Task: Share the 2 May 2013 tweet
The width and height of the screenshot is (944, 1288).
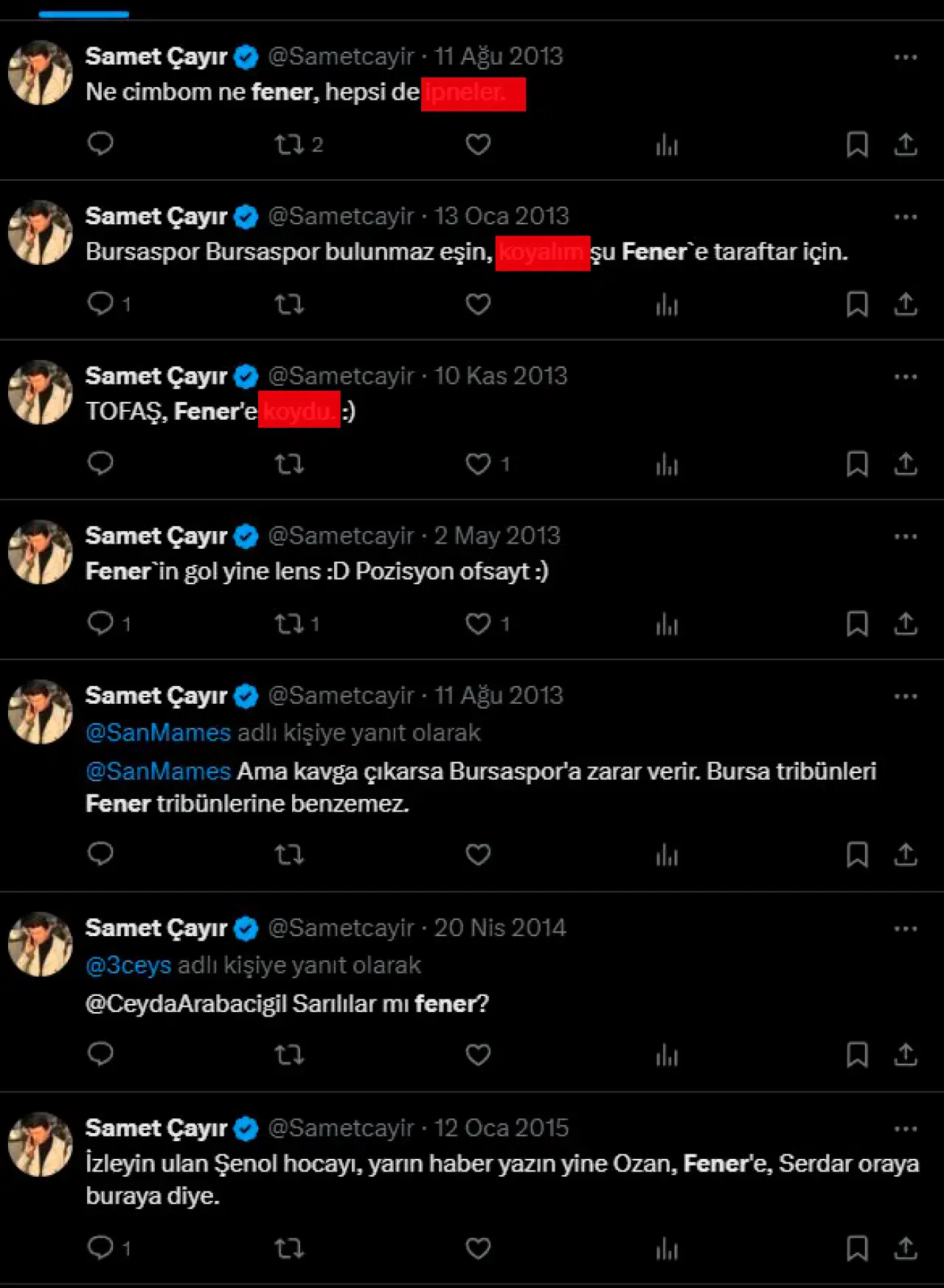Action: coord(906,623)
